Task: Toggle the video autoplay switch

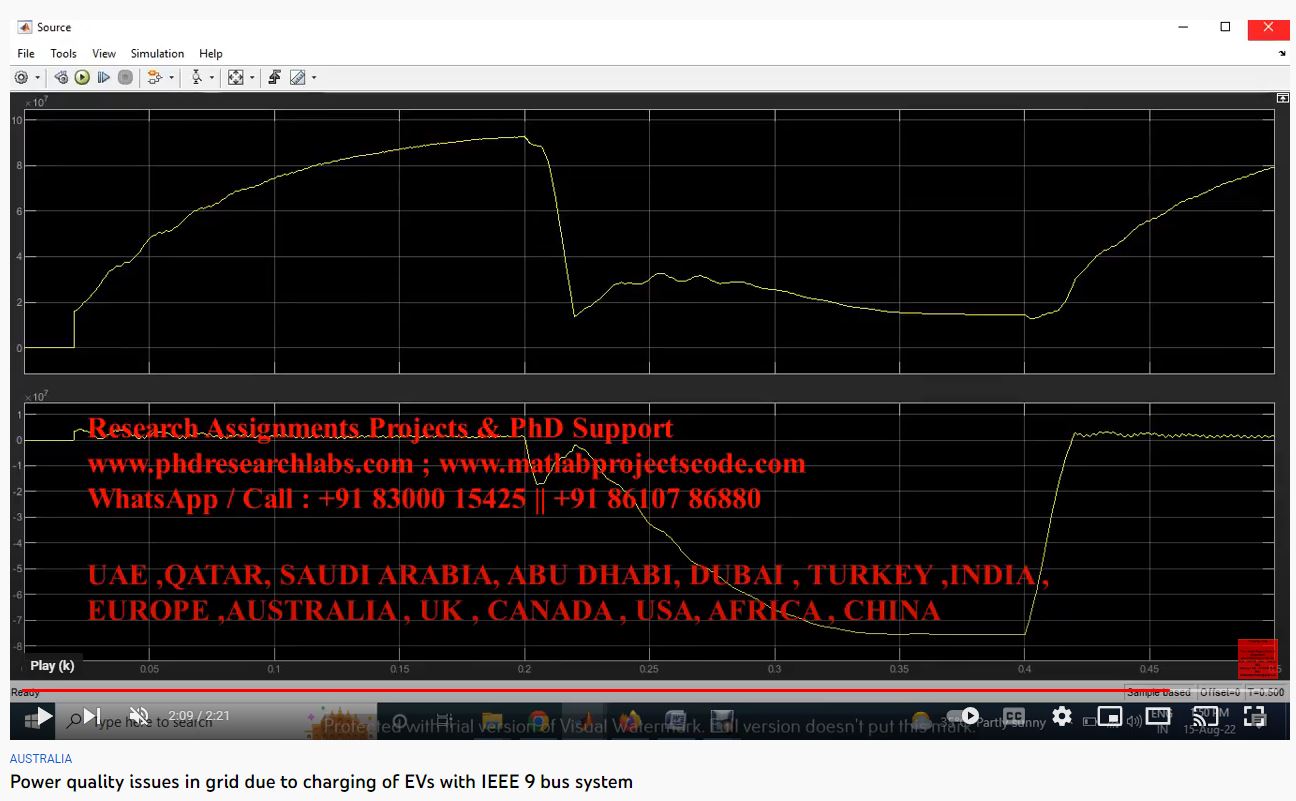Action: (x=962, y=716)
